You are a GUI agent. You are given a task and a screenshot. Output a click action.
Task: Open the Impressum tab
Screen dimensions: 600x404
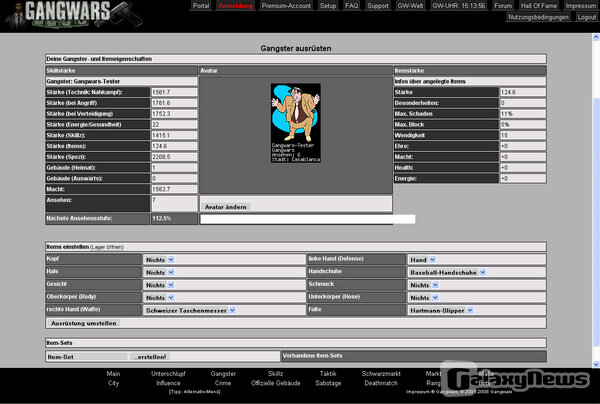(x=580, y=6)
